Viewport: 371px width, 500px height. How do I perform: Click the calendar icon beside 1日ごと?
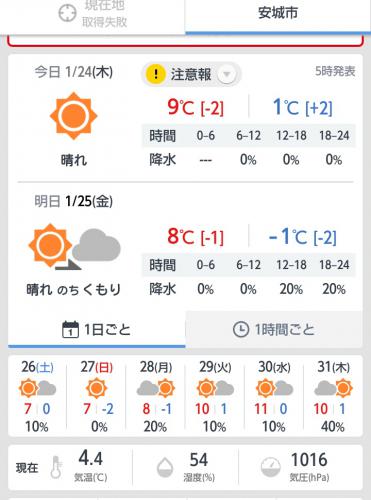(70, 329)
